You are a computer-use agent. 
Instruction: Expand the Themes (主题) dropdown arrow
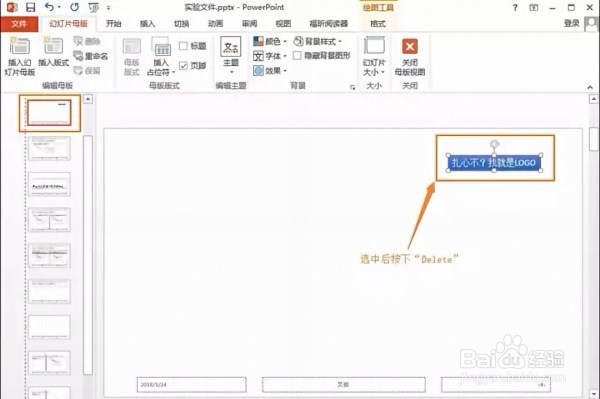click(231, 72)
